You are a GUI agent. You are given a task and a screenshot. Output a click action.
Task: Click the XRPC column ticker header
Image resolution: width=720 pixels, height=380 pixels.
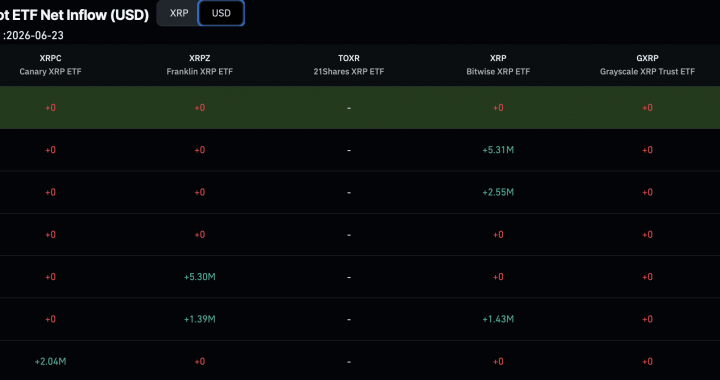pos(51,58)
